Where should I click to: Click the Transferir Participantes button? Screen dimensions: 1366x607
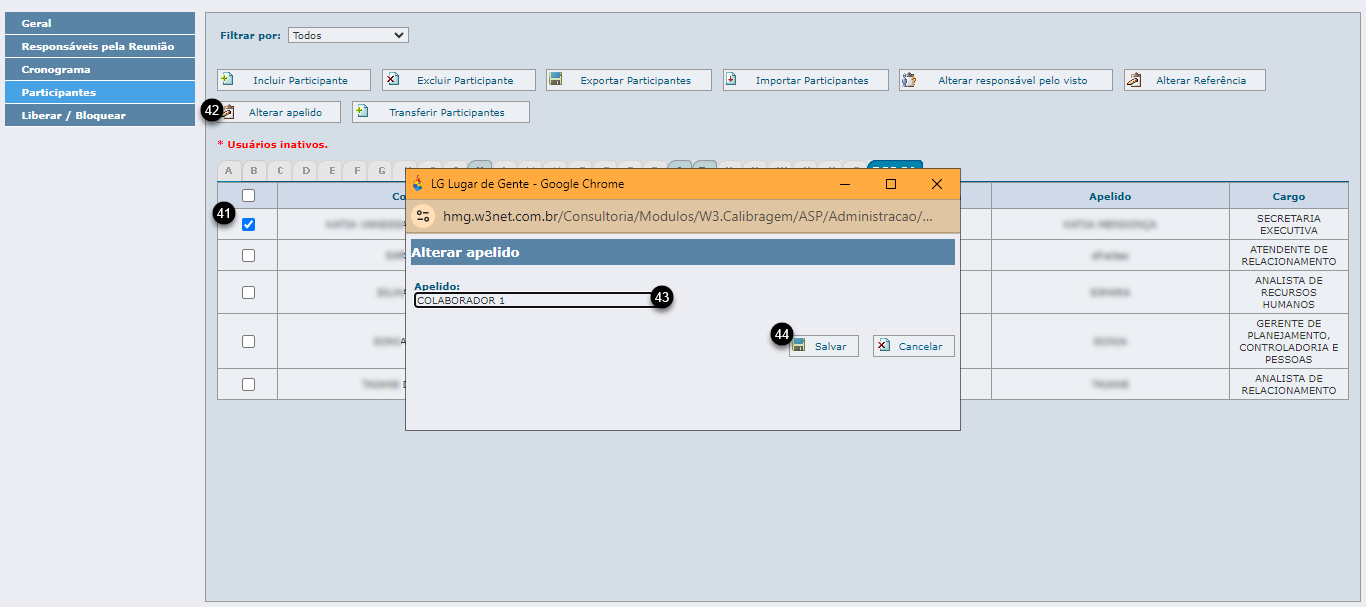(x=441, y=112)
